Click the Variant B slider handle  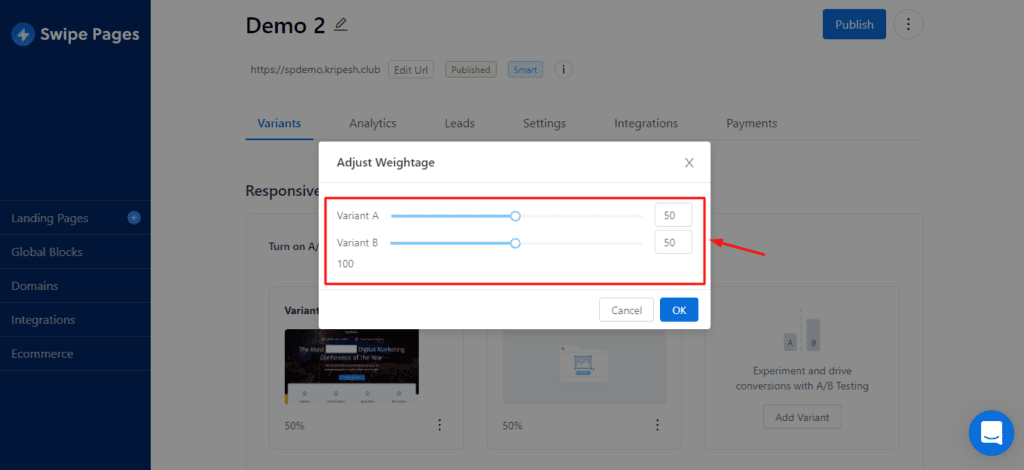515,242
